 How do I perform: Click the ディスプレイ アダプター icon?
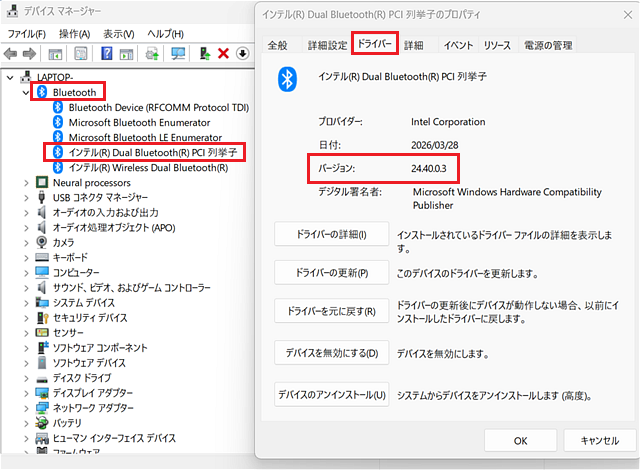tap(42, 393)
